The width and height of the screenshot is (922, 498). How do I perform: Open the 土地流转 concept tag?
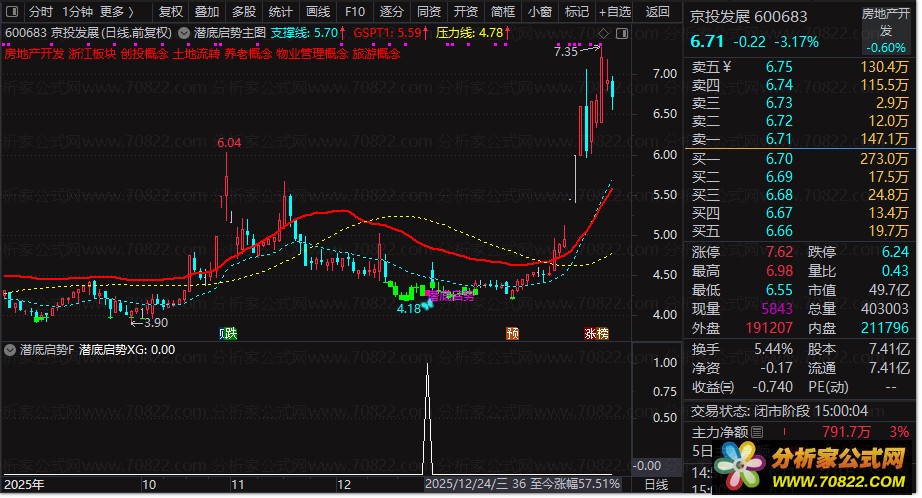(196, 54)
